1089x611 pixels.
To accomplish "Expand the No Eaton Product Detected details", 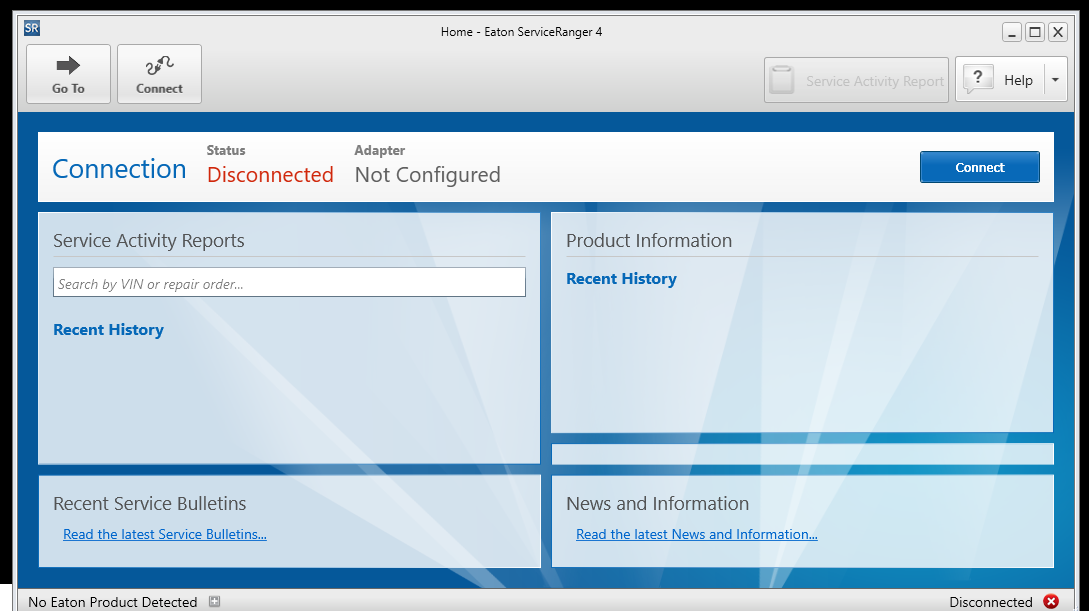I will point(214,601).
